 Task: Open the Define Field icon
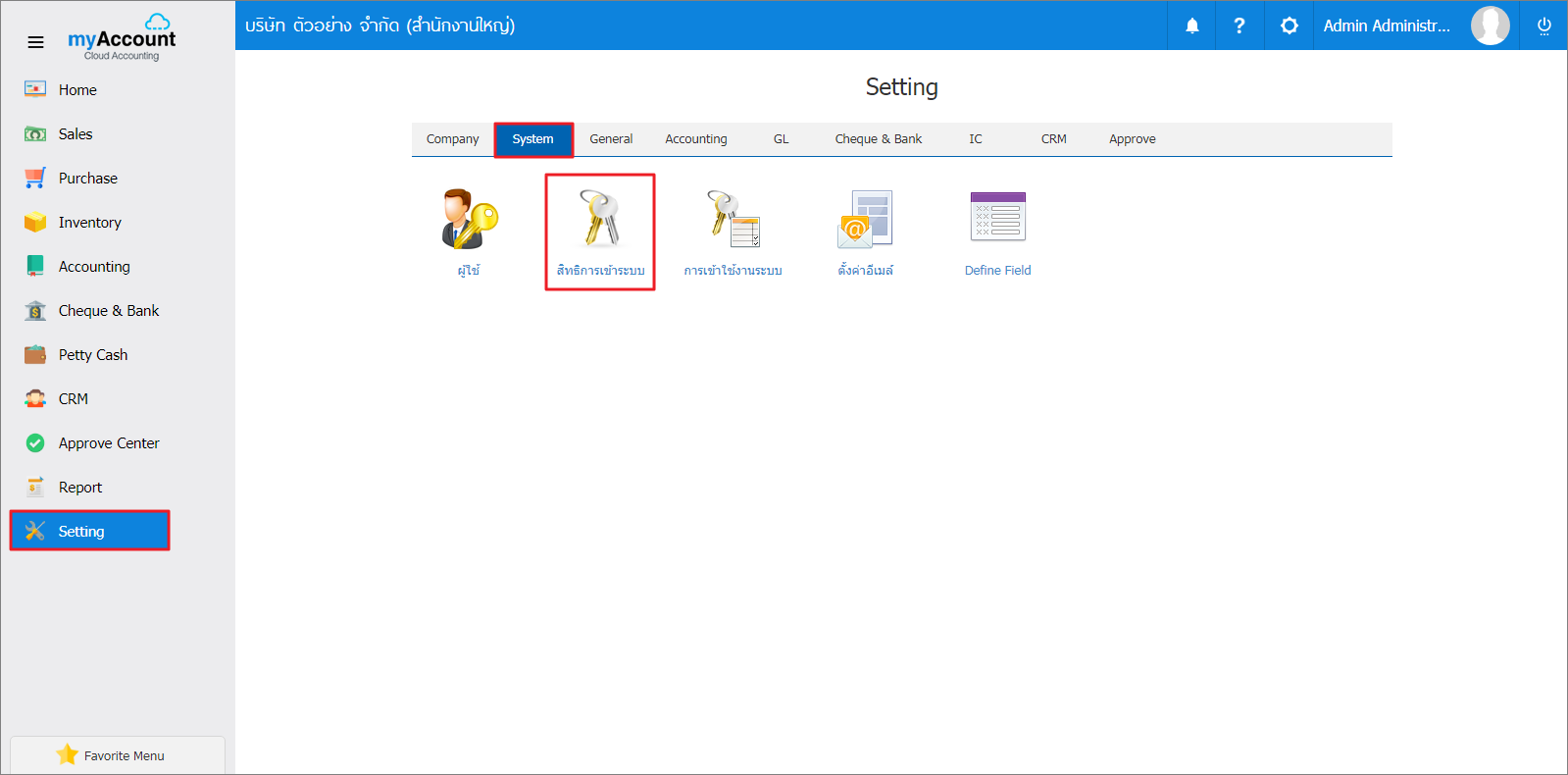pos(997,216)
